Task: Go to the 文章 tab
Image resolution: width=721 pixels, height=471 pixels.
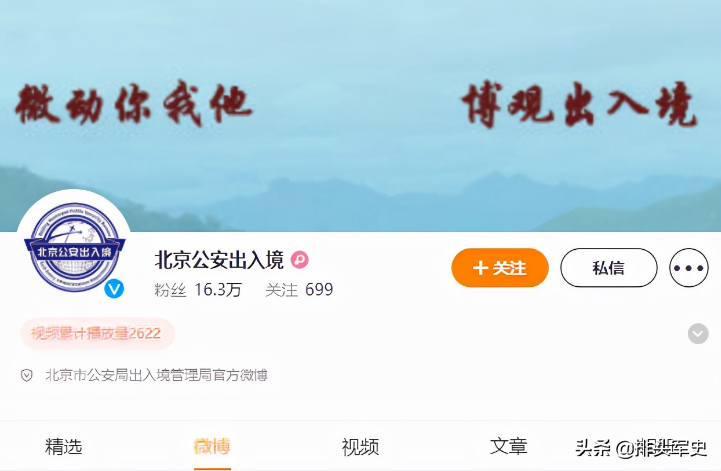Action: pyautogui.click(x=509, y=447)
